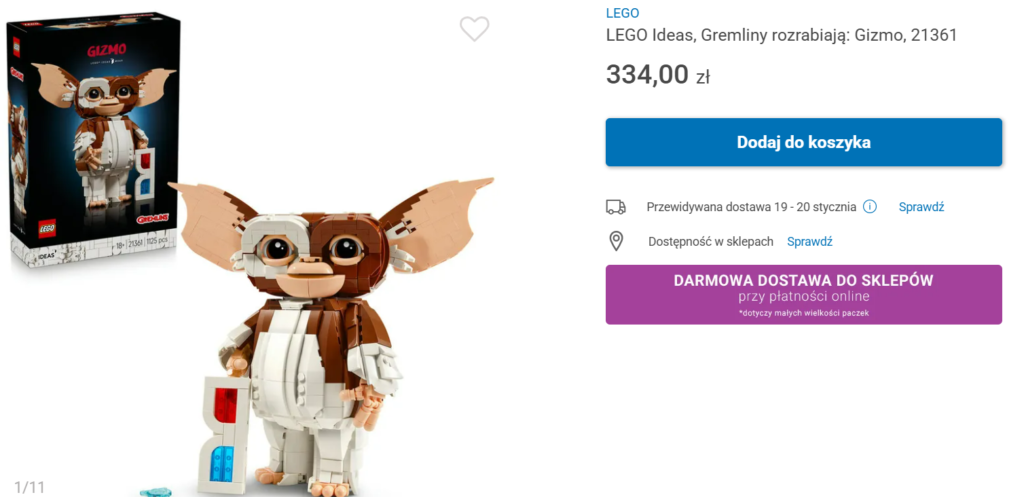The height and width of the screenshot is (497, 1024).
Task: Add product to wishlist with heart icon
Action: pyautogui.click(x=474, y=30)
